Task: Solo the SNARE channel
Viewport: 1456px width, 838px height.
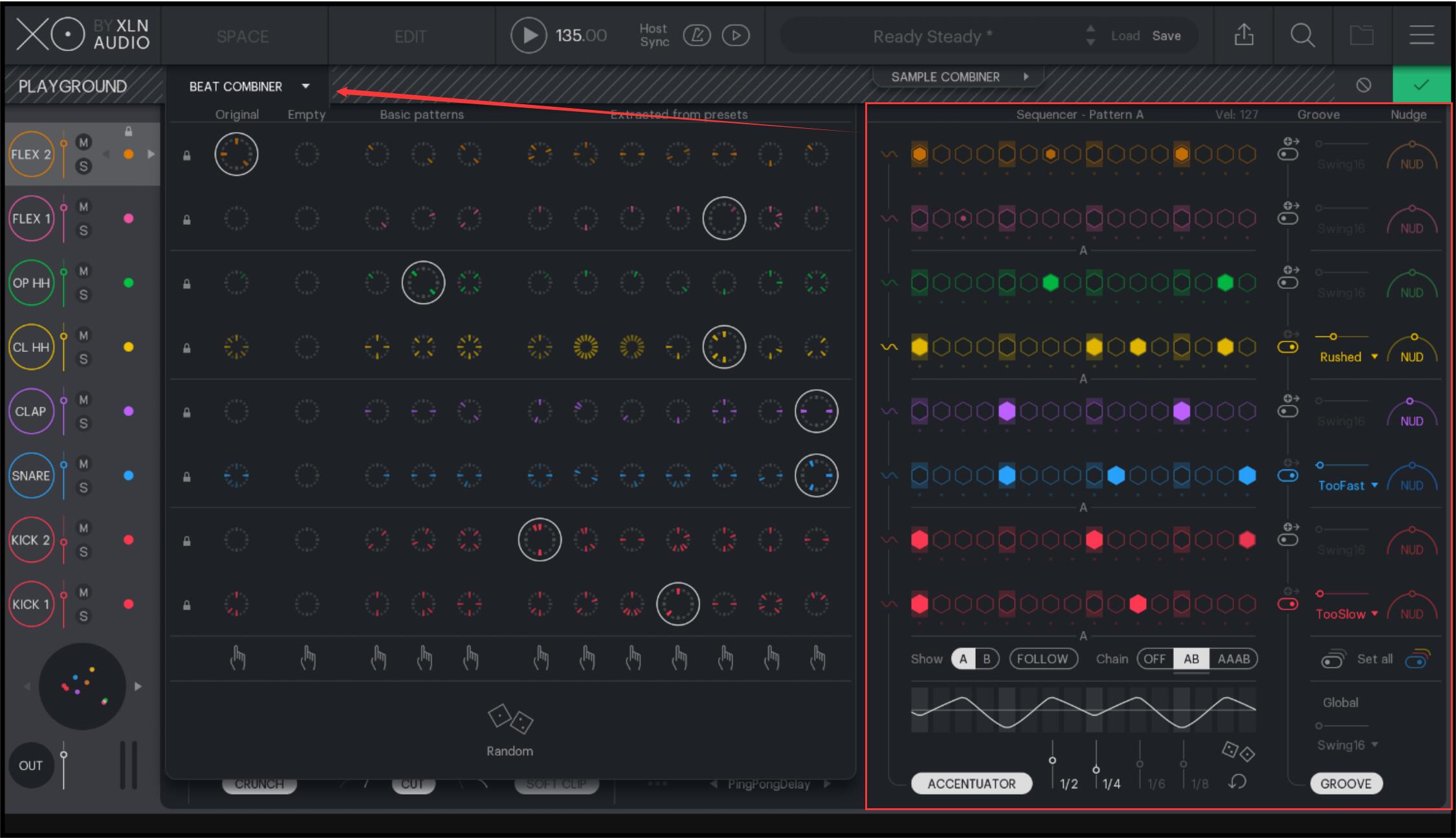Action: click(x=83, y=487)
